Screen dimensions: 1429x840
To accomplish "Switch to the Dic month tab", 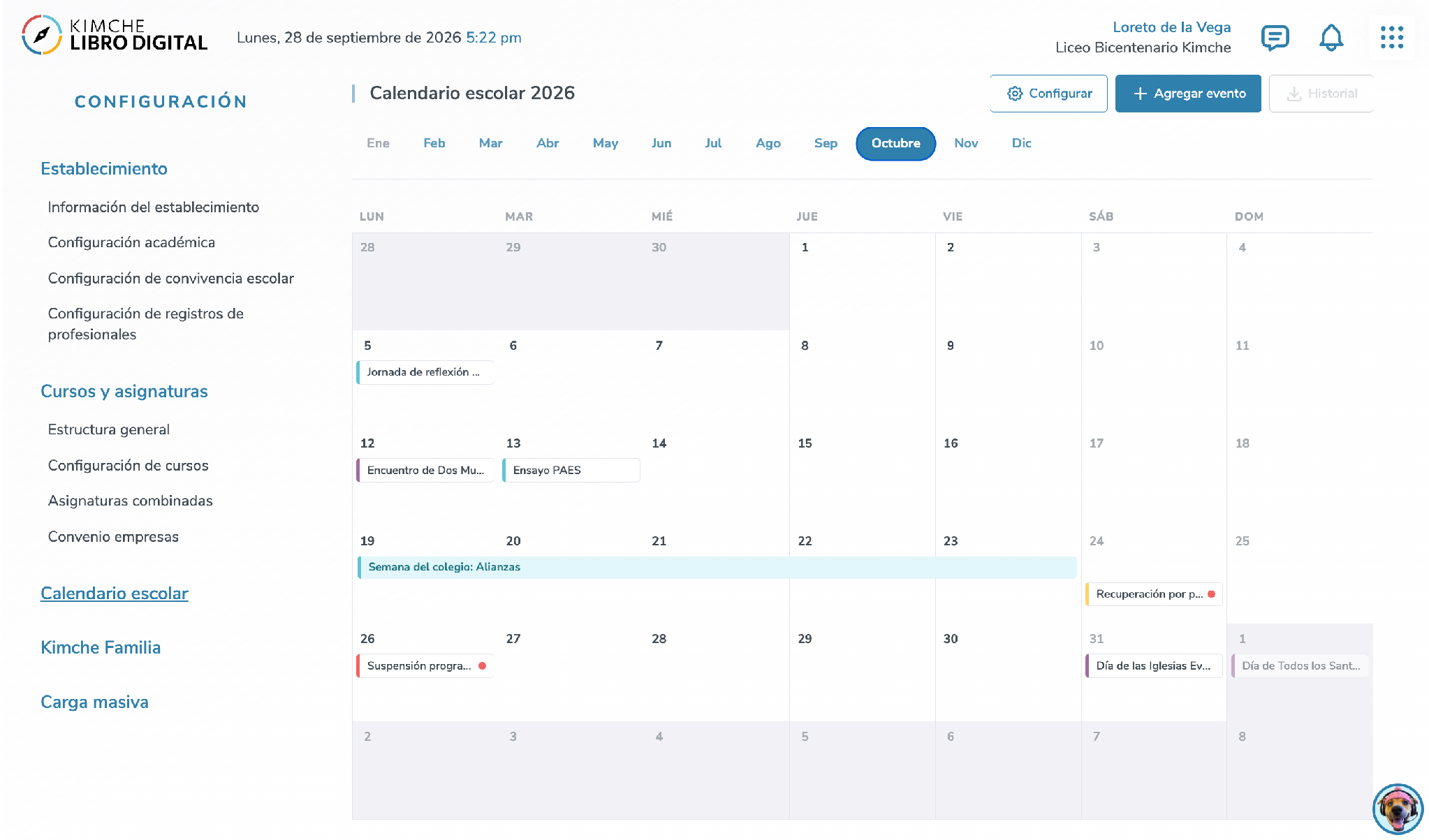I will pos(1021,143).
